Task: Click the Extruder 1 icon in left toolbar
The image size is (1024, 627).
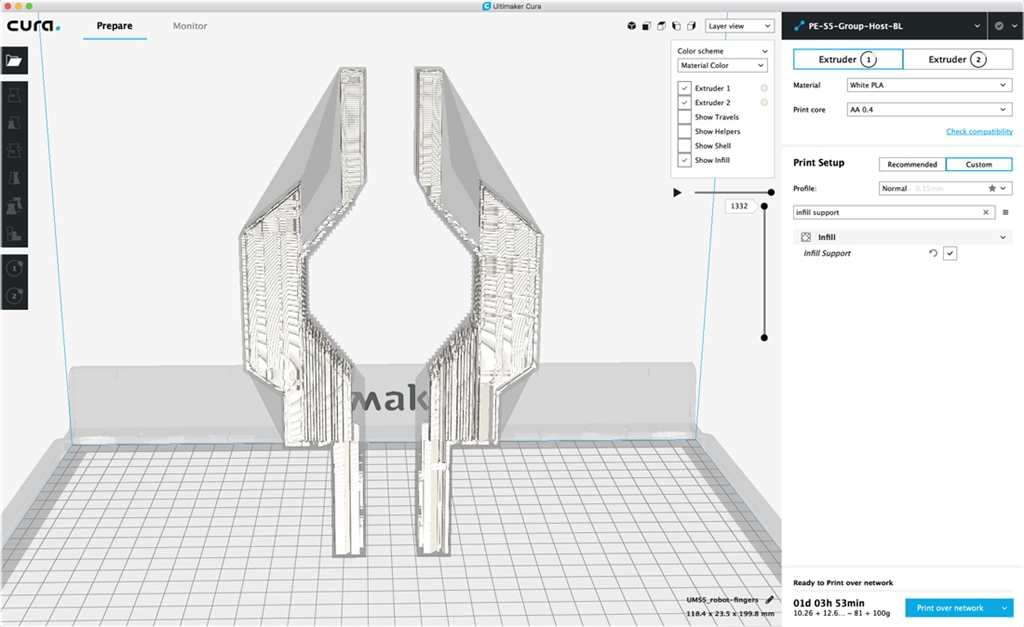Action: (14, 269)
